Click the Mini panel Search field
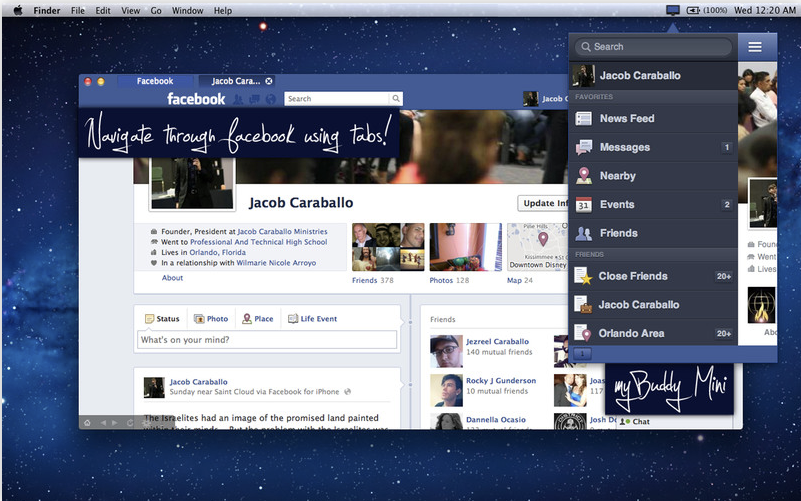The height and width of the screenshot is (501, 801). tap(653, 47)
